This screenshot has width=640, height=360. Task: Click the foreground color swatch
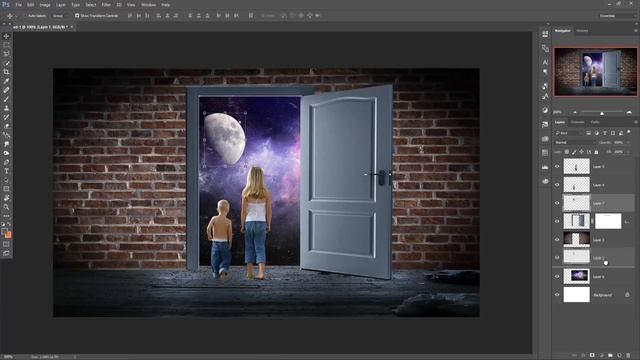click(x=4, y=231)
